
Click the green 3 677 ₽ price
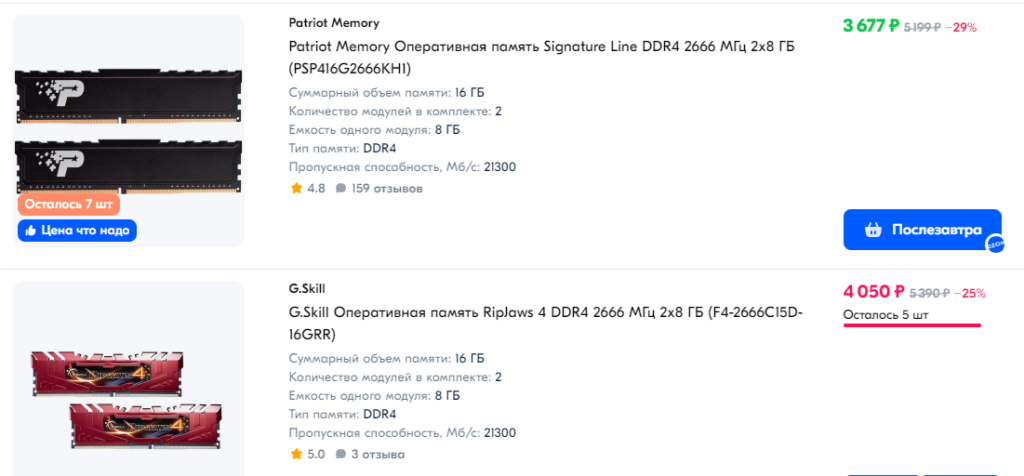pyautogui.click(x=872, y=26)
